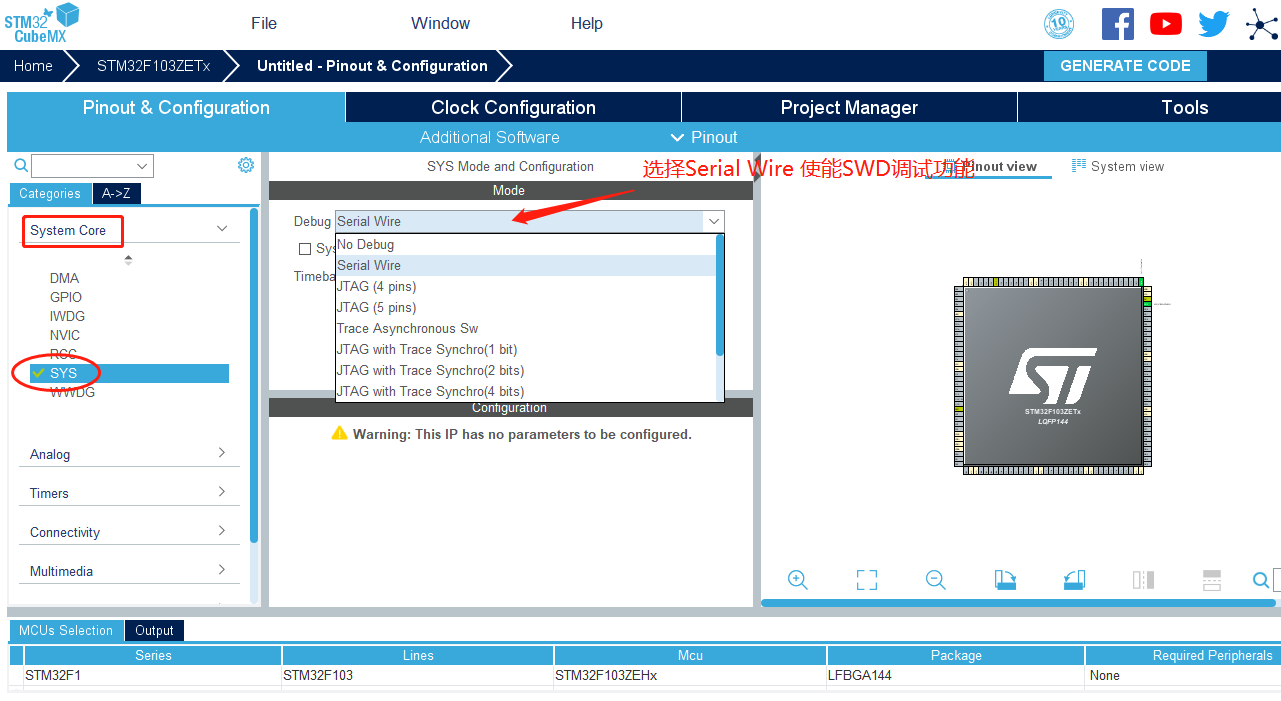Choose JTAG (4 pins) option

point(526,286)
